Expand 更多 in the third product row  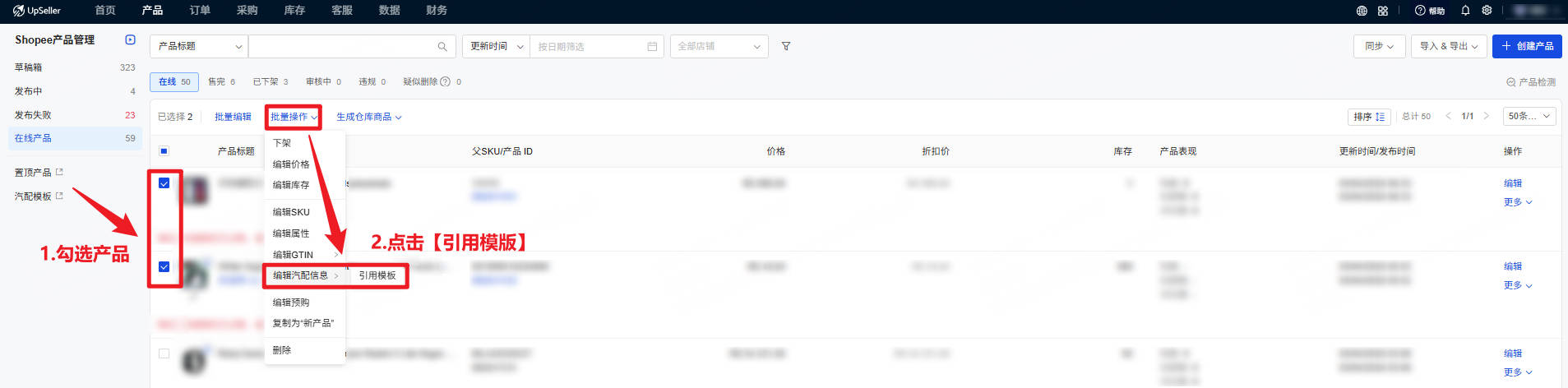click(1518, 372)
